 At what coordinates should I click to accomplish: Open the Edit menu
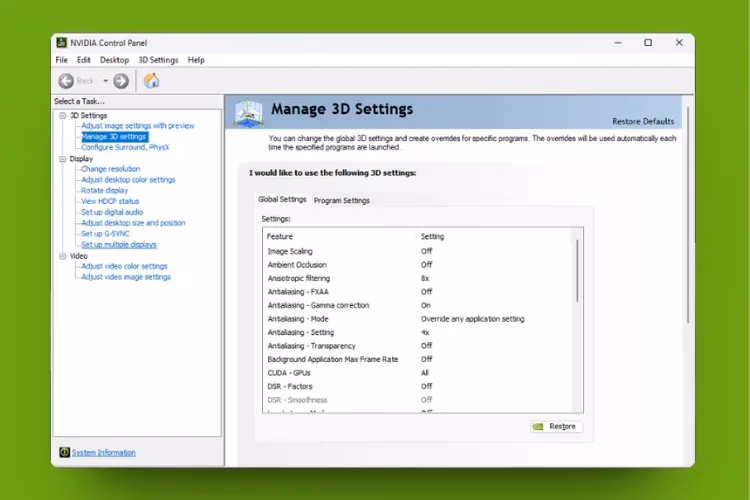click(x=84, y=60)
